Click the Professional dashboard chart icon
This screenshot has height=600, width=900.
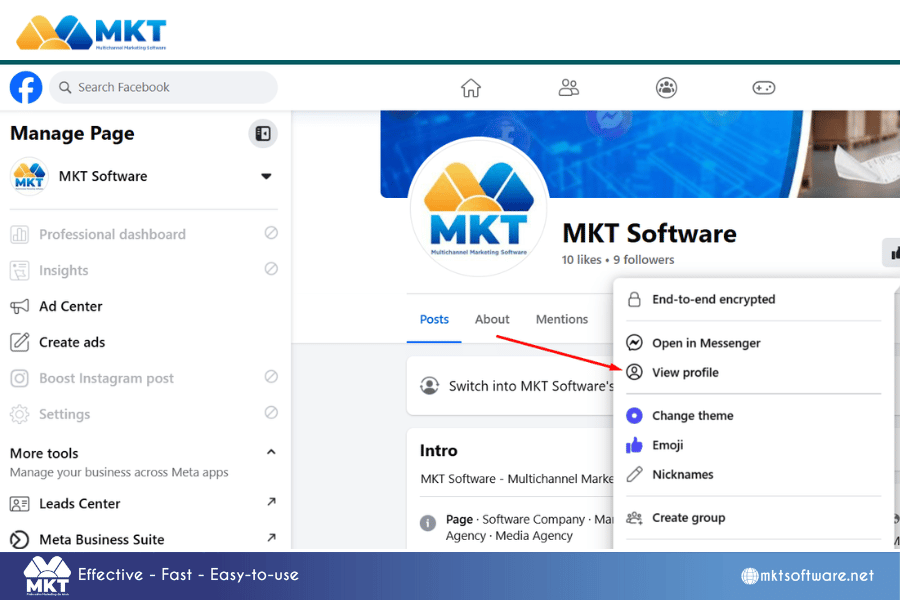(x=20, y=234)
